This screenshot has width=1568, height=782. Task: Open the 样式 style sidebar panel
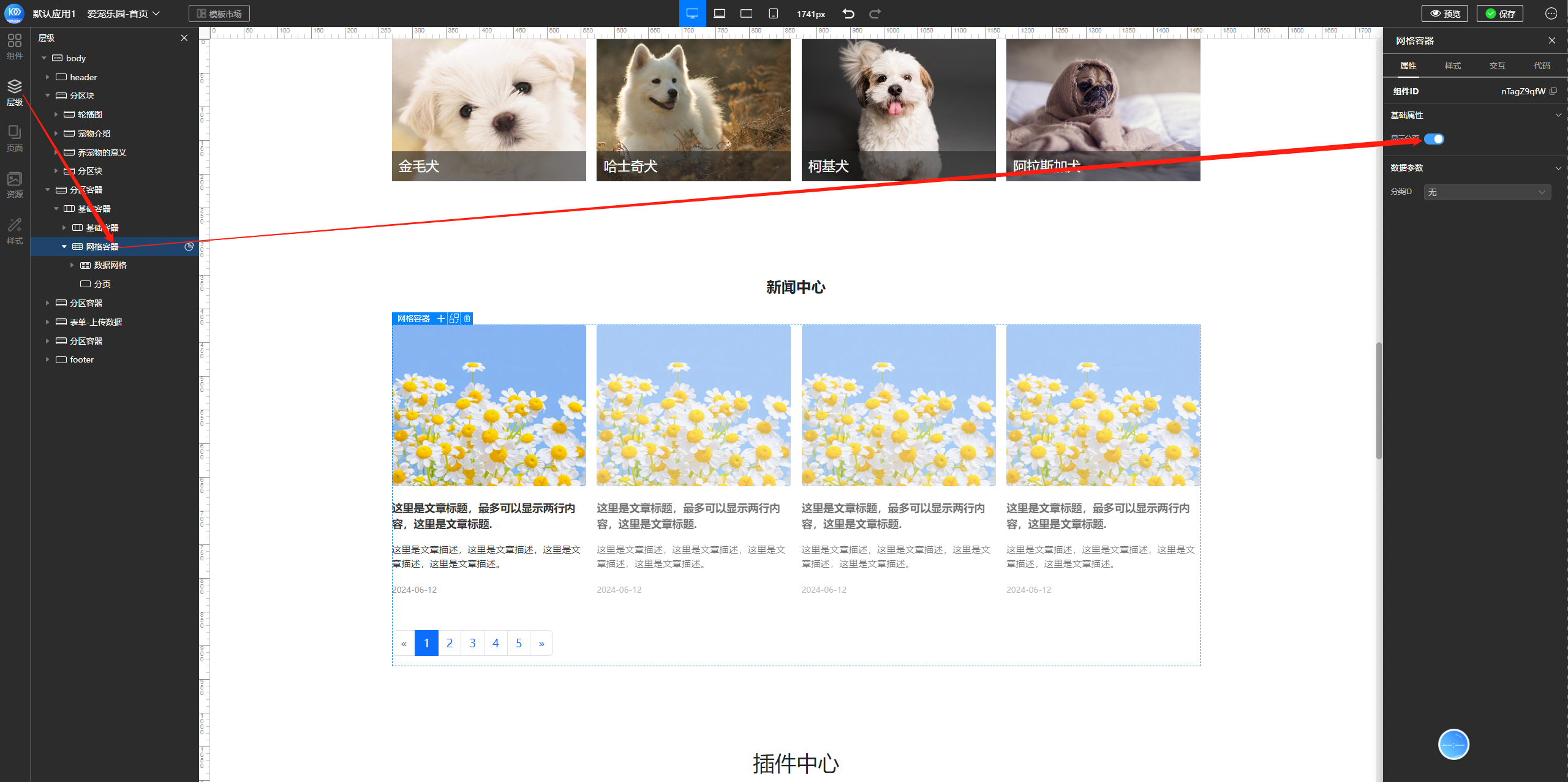point(15,231)
